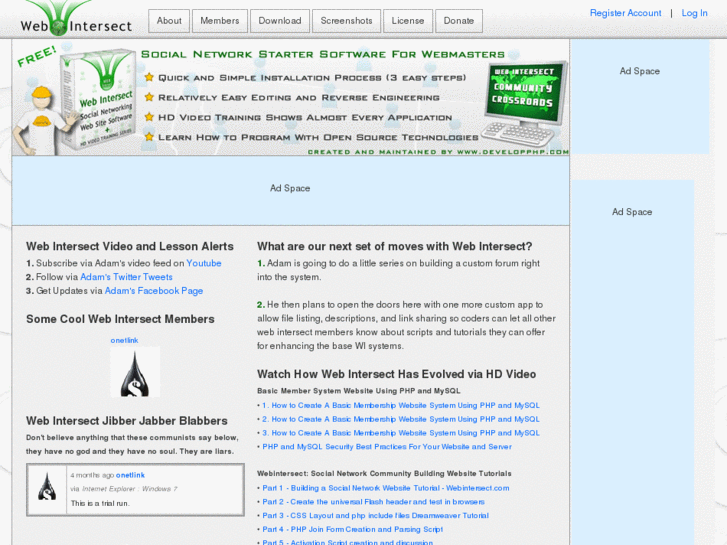The height and width of the screenshot is (545, 727).
Task: Click the small avatar in the blab post
Action: pyautogui.click(x=47, y=487)
